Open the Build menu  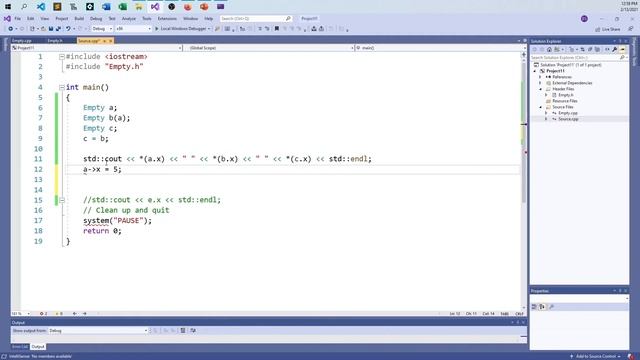tap(79, 19)
